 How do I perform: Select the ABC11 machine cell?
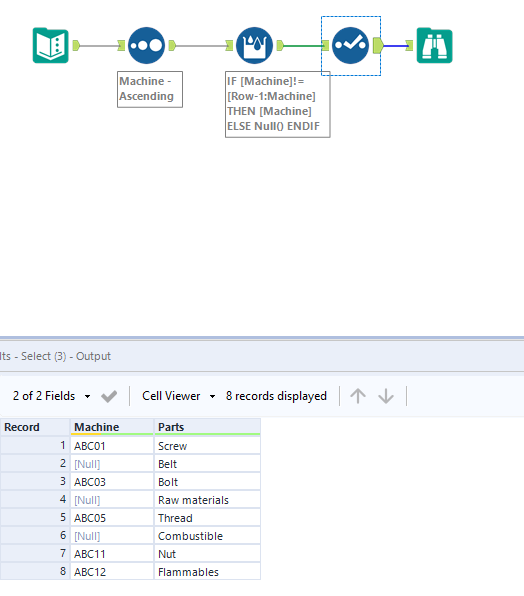112,554
